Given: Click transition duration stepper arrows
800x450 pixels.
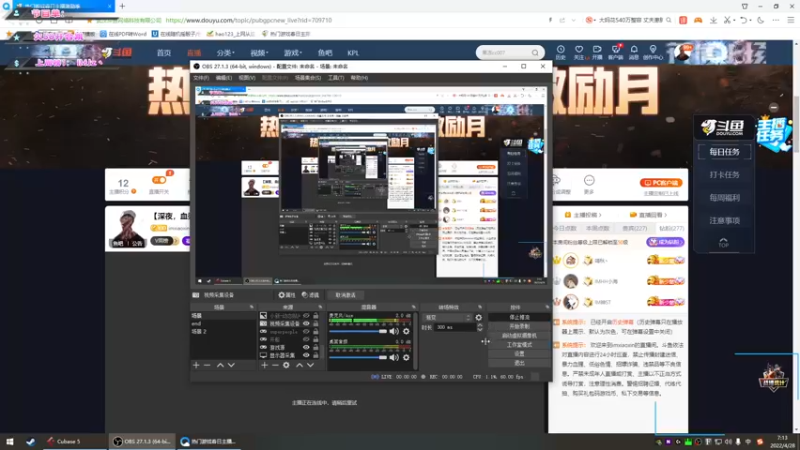Looking at the screenshot, I should tap(480, 328).
